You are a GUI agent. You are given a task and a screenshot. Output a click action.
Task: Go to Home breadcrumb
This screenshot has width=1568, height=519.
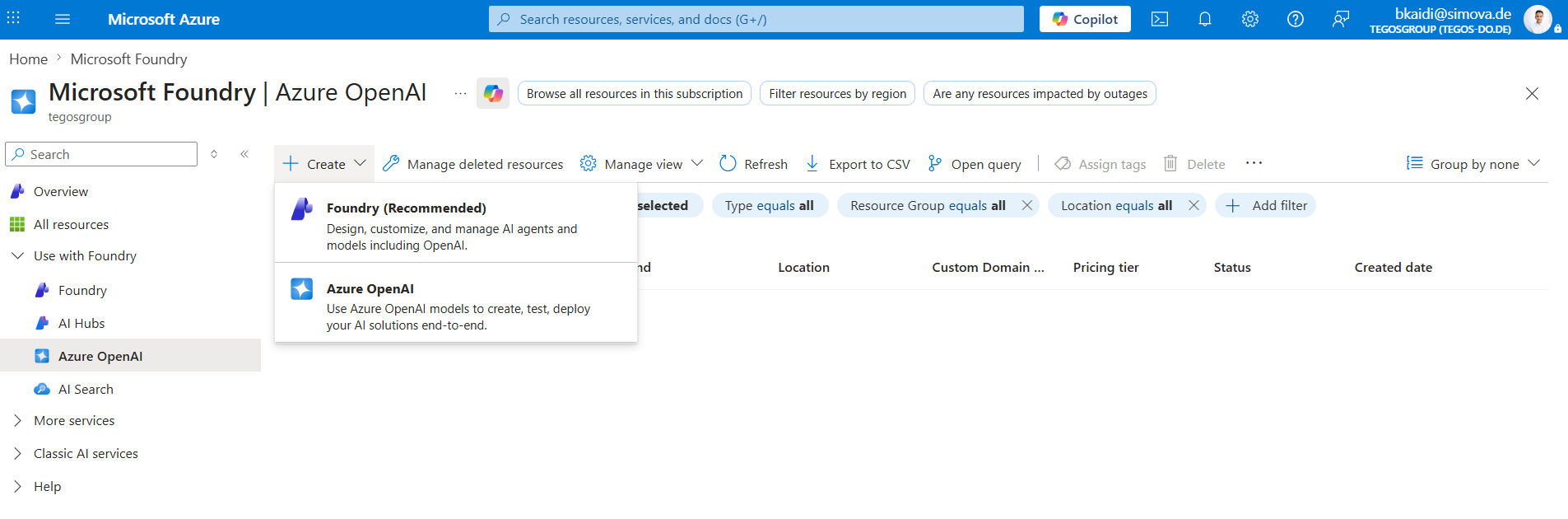(28, 59)
